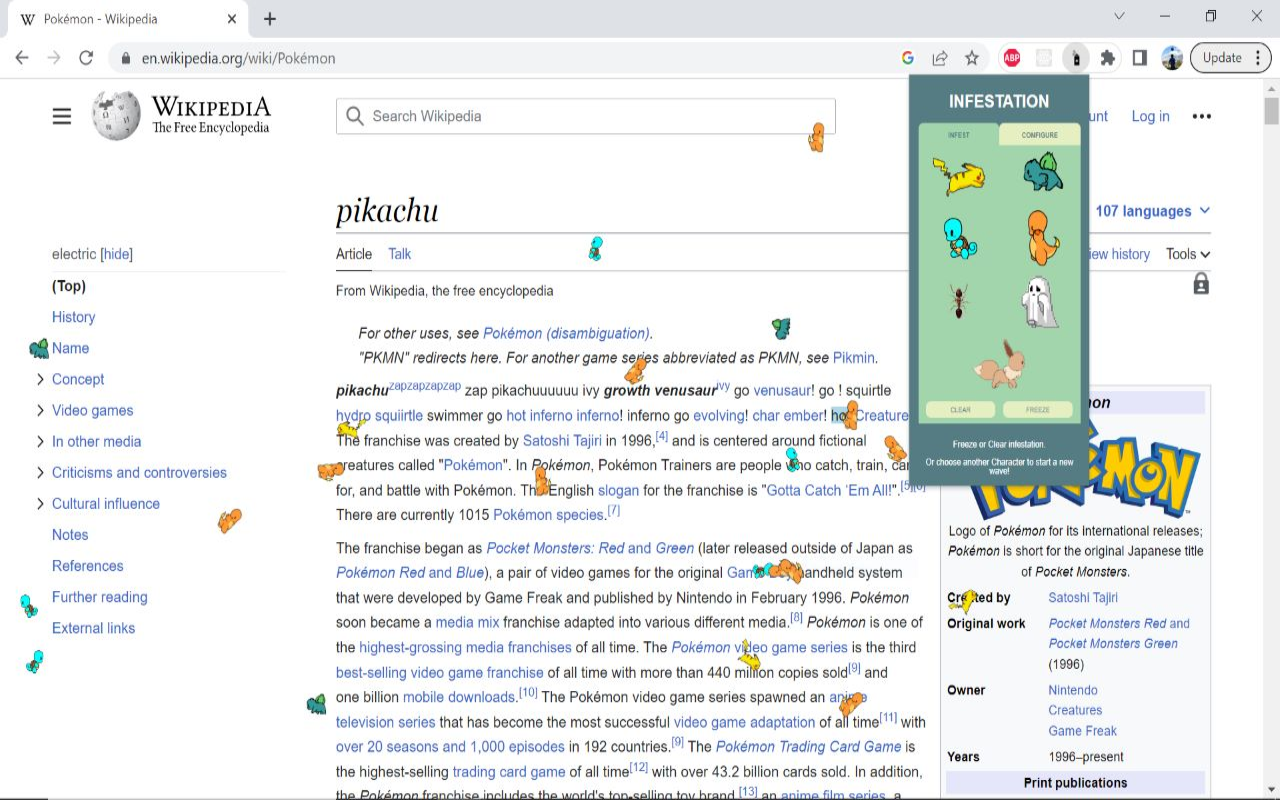Open the 107 languages dropdown
This screenshot has height=800, width=1280.
[1152, 211]
